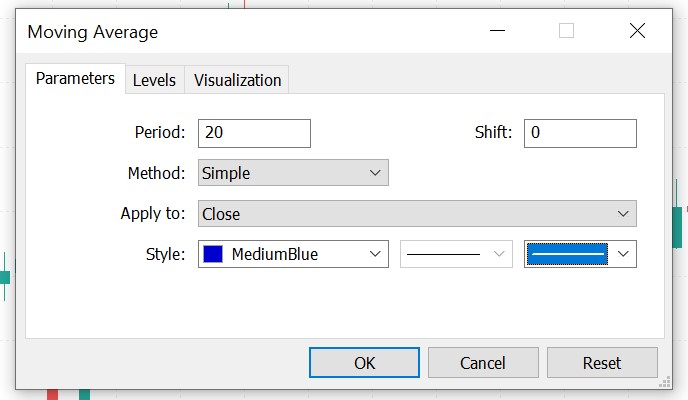The image size is (688, 400).
Task: Expand the Apply to dropdown
Action: pyautogui.click(x=417, y=213)
